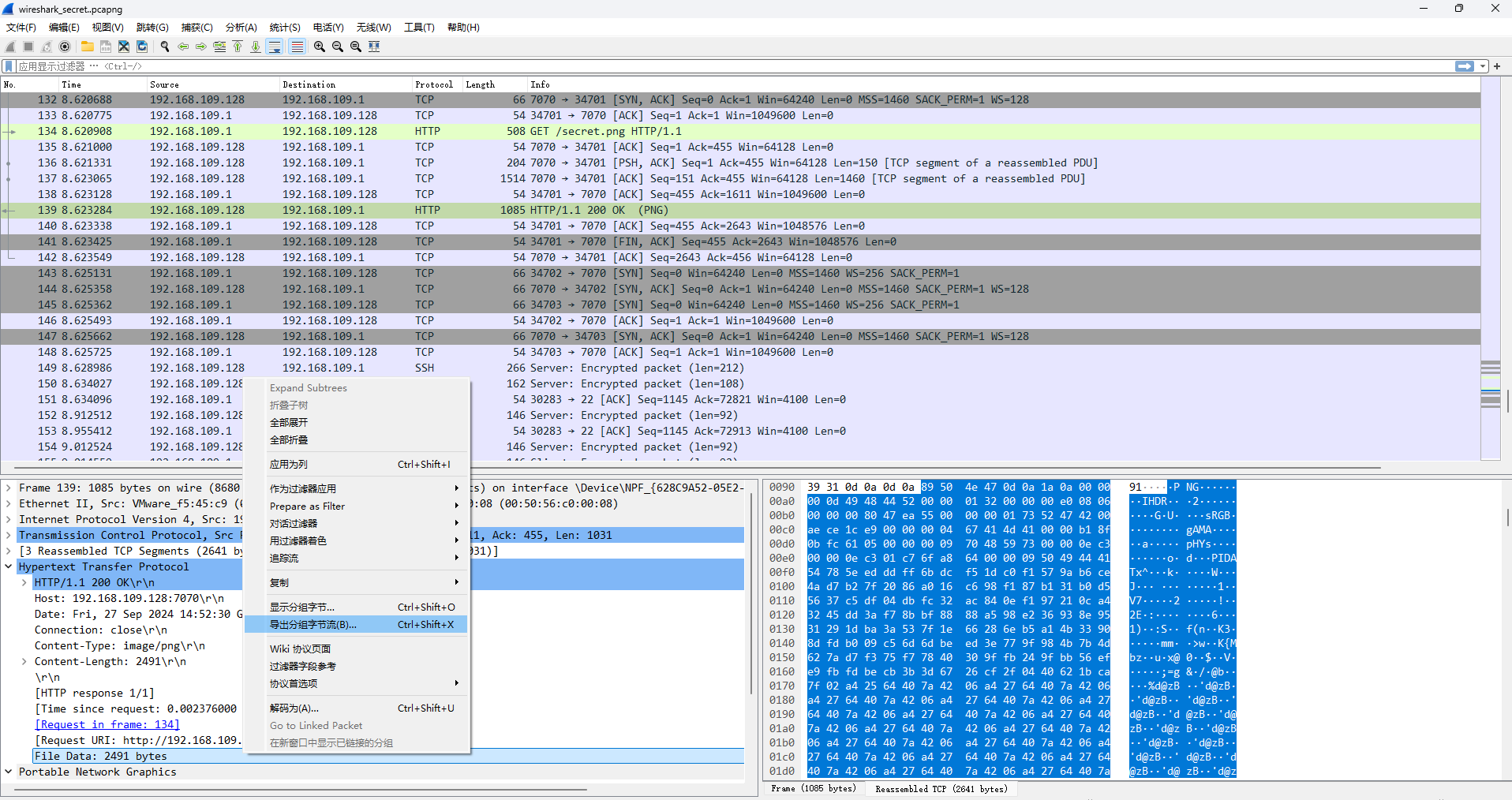Zoom in on packet list text

(x=319, y=47)
